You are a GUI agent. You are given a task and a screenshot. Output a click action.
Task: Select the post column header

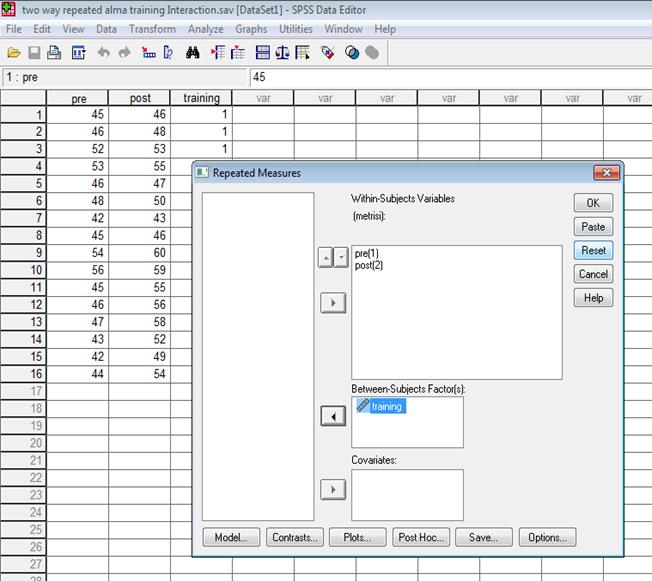pyautogui.click(x=139, y=98)
